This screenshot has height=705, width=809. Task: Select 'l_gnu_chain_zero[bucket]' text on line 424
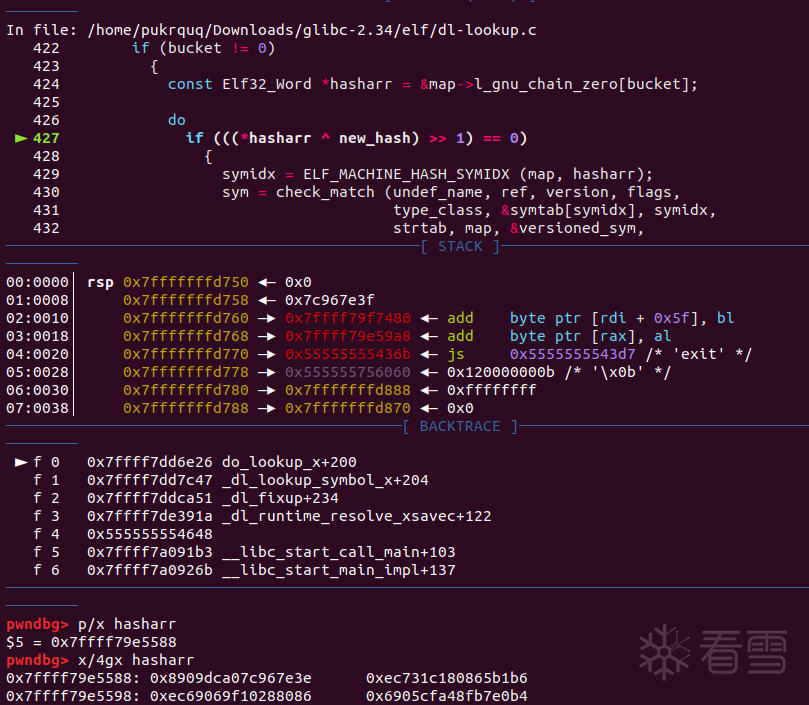(x=581, y=84)
